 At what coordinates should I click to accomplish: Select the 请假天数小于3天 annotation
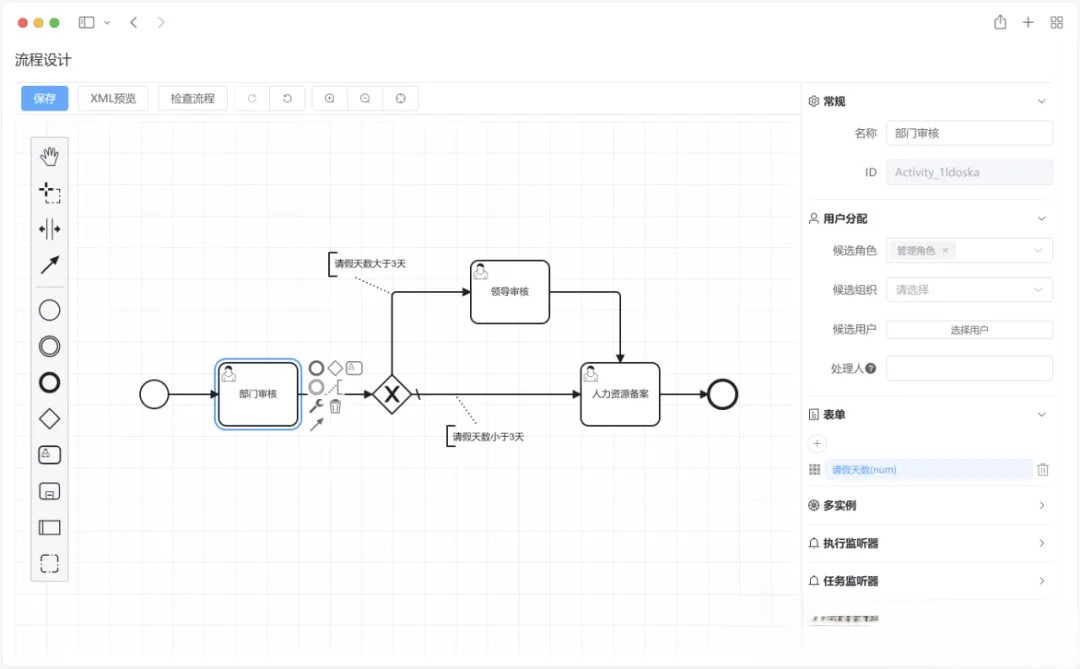[x=486, y=437]
